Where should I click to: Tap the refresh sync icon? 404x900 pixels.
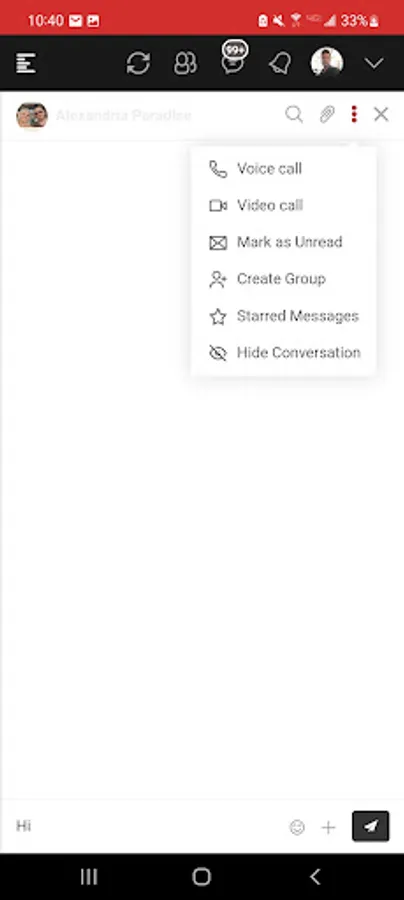[x=138, y=63]
